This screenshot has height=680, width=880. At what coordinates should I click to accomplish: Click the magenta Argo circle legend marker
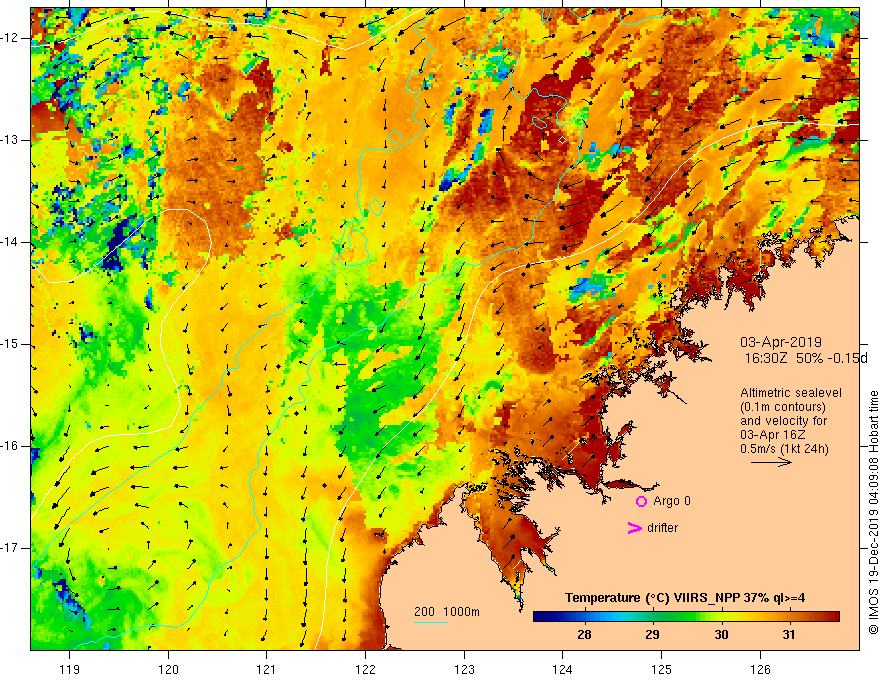pos(641,501)
